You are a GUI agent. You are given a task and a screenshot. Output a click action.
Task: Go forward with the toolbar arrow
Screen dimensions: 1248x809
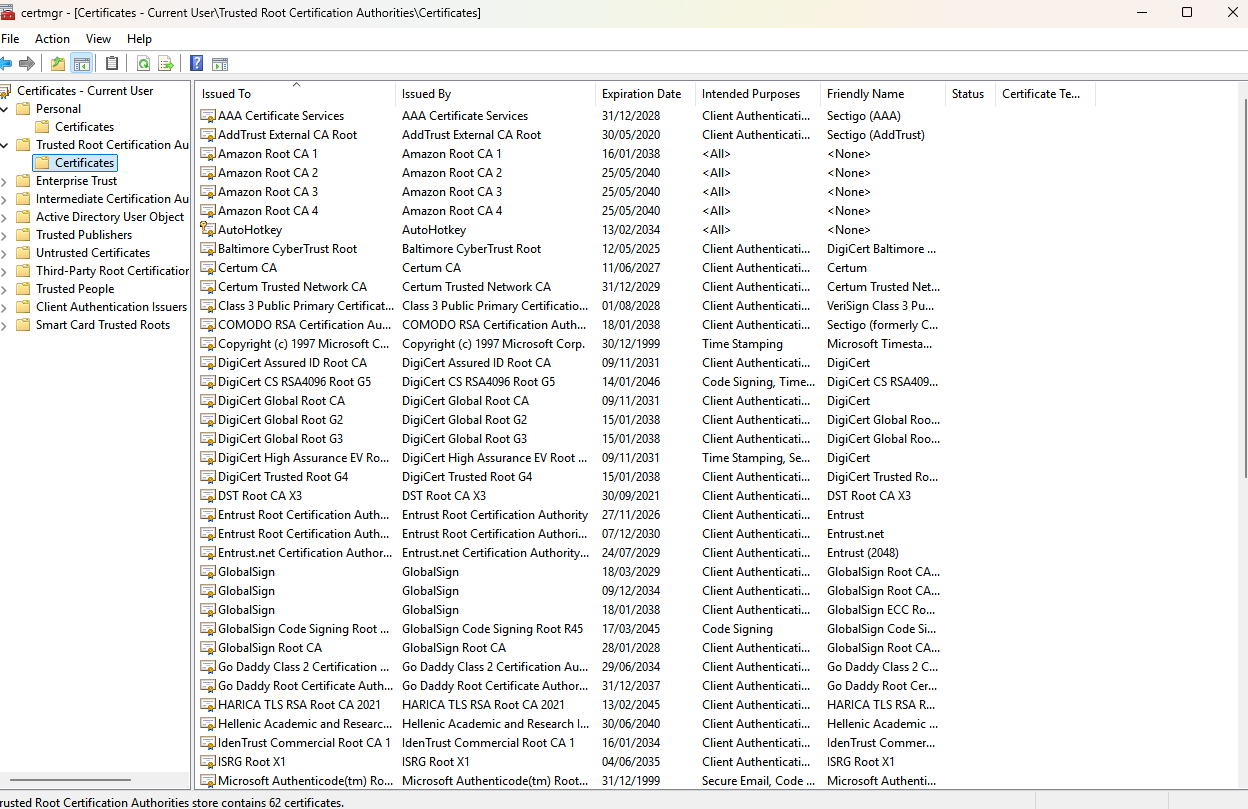pos(27,64)
